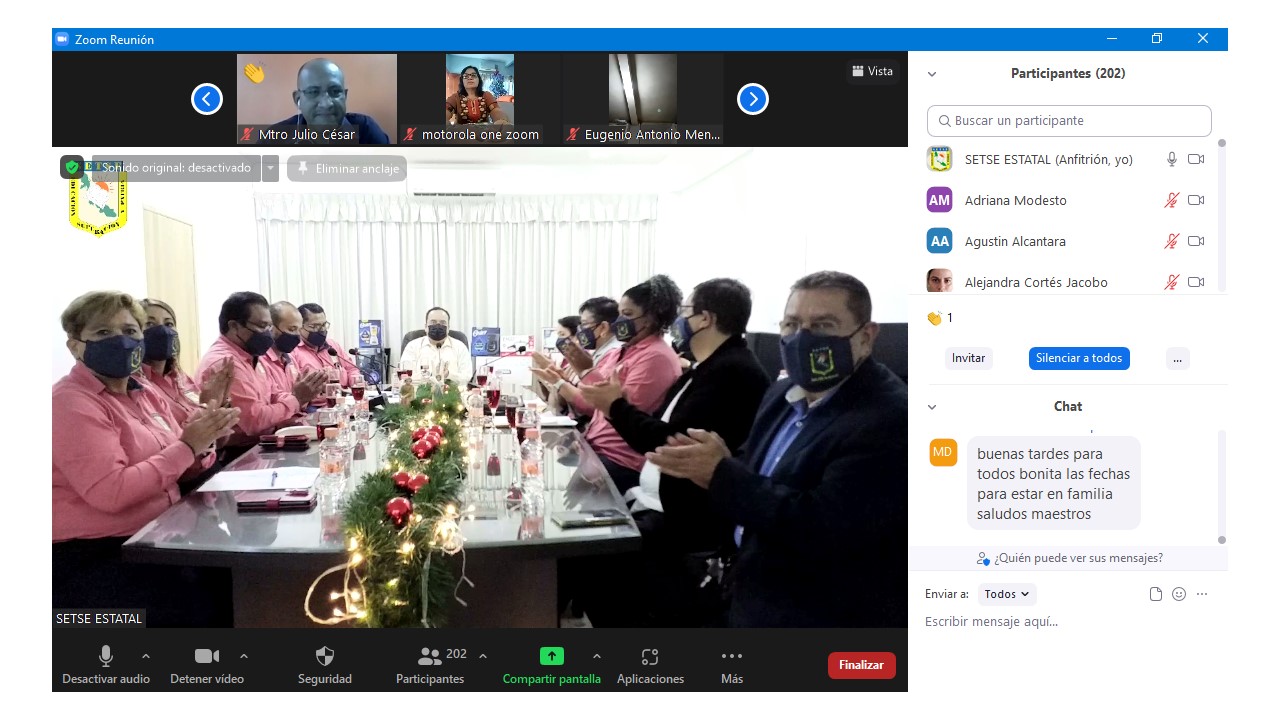Click the Detener vídeo camera icon

pos(207,656)
